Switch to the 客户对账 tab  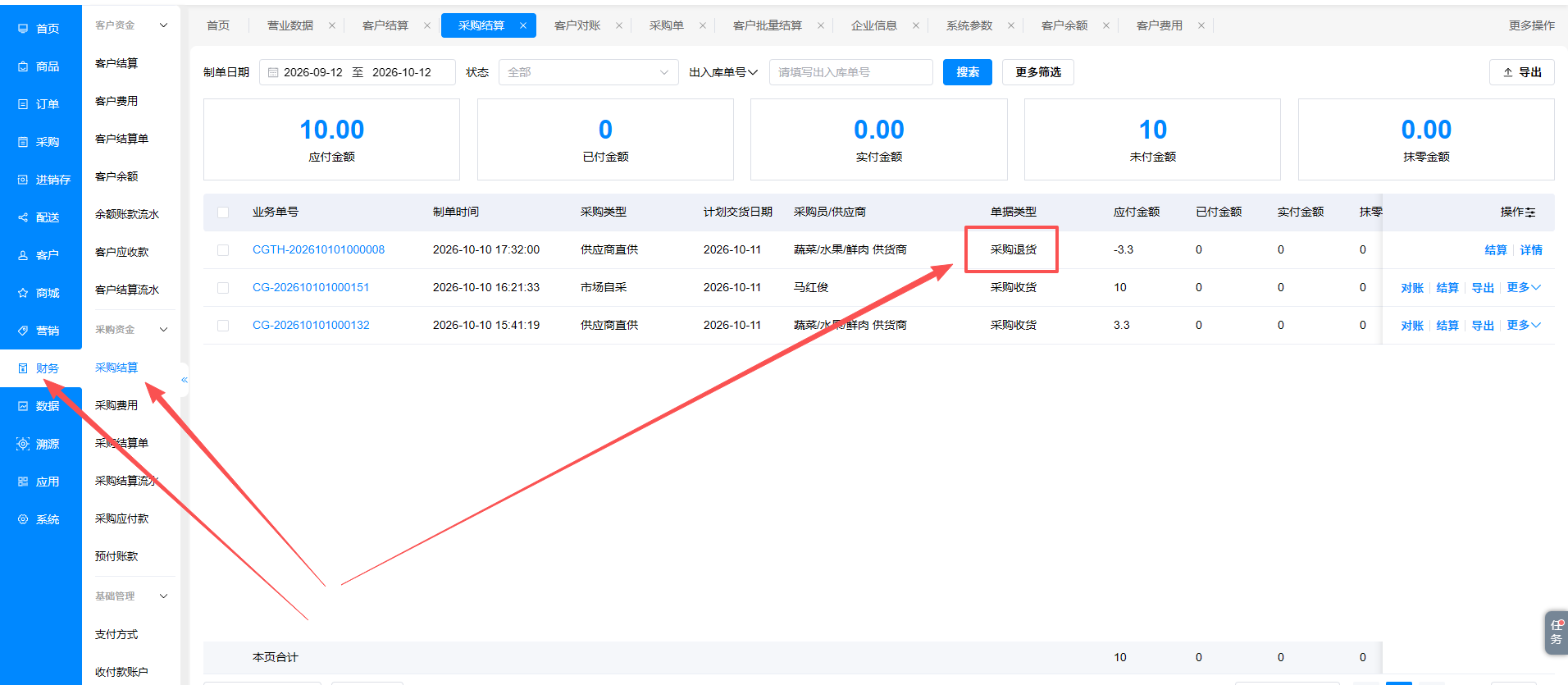[577, 25]
